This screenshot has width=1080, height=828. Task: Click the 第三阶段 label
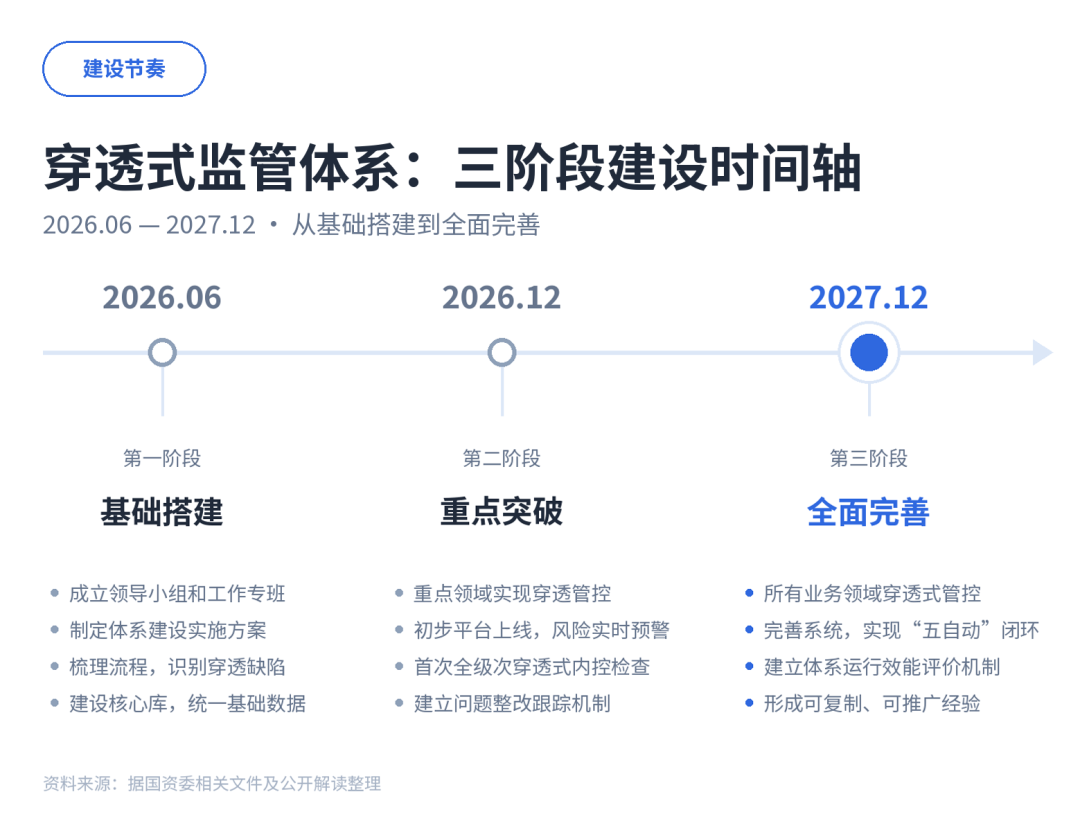click(869, 458)
